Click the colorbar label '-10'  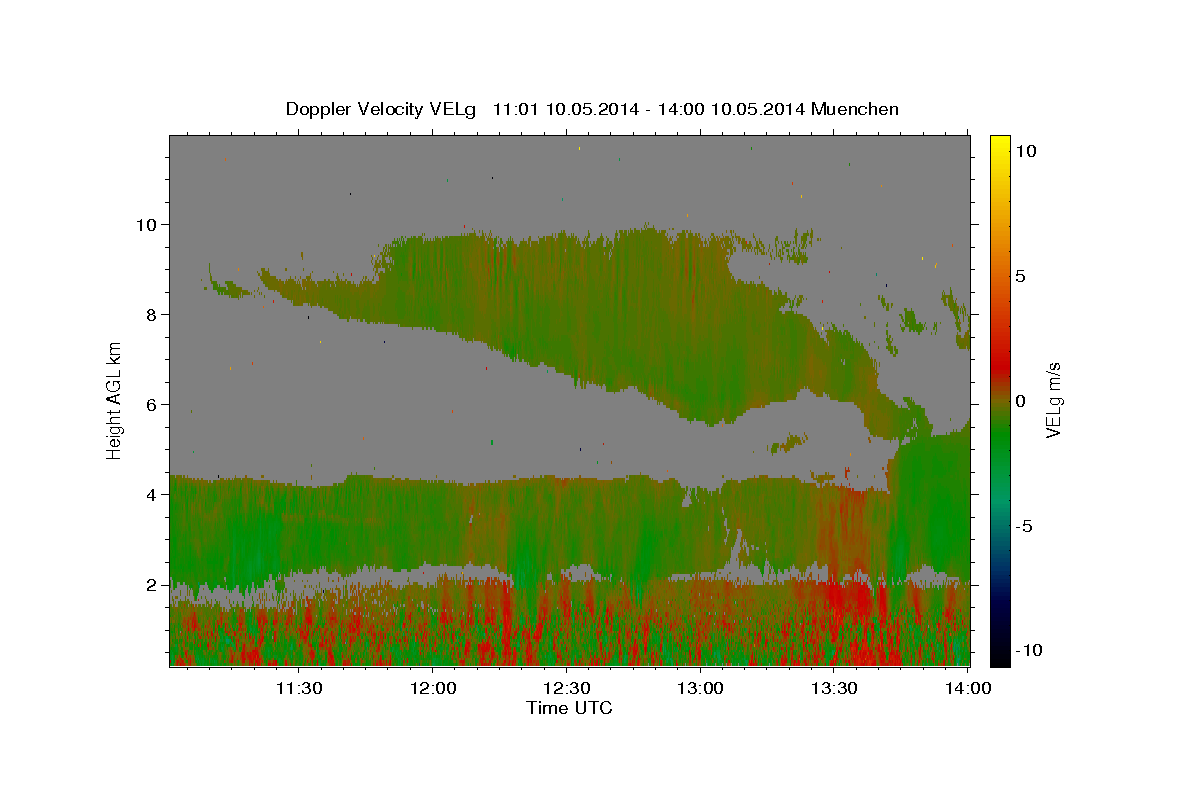[1029, 650]
